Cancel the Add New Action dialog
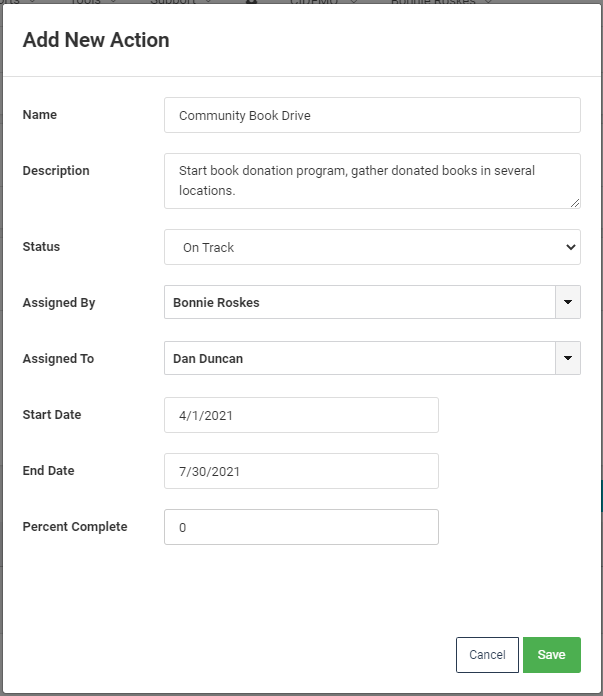 pos(487,655)
